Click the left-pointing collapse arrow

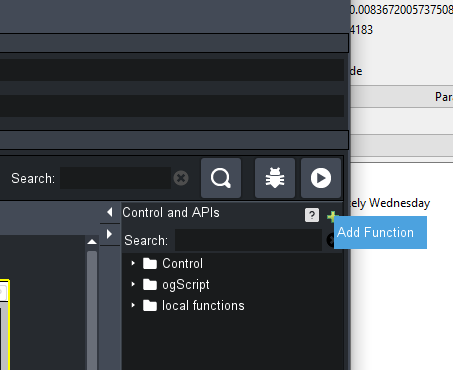click(x=110, y=212)
